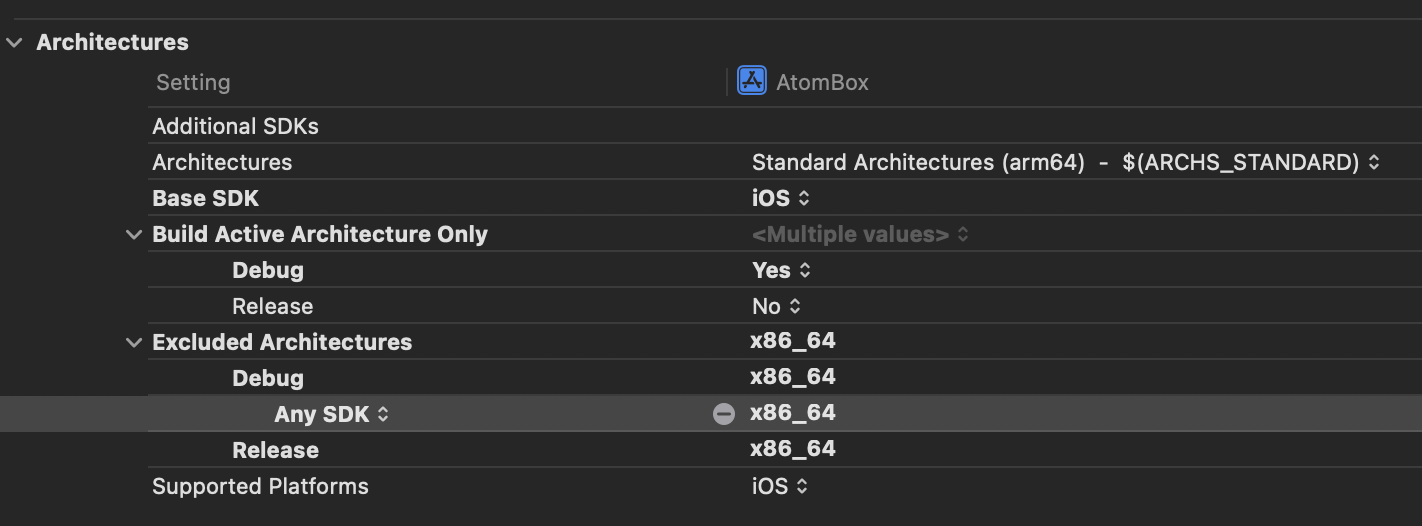1422x526 pixels.
Task: Collapse the Excluded Architectures row
Action: coord(134,343)
